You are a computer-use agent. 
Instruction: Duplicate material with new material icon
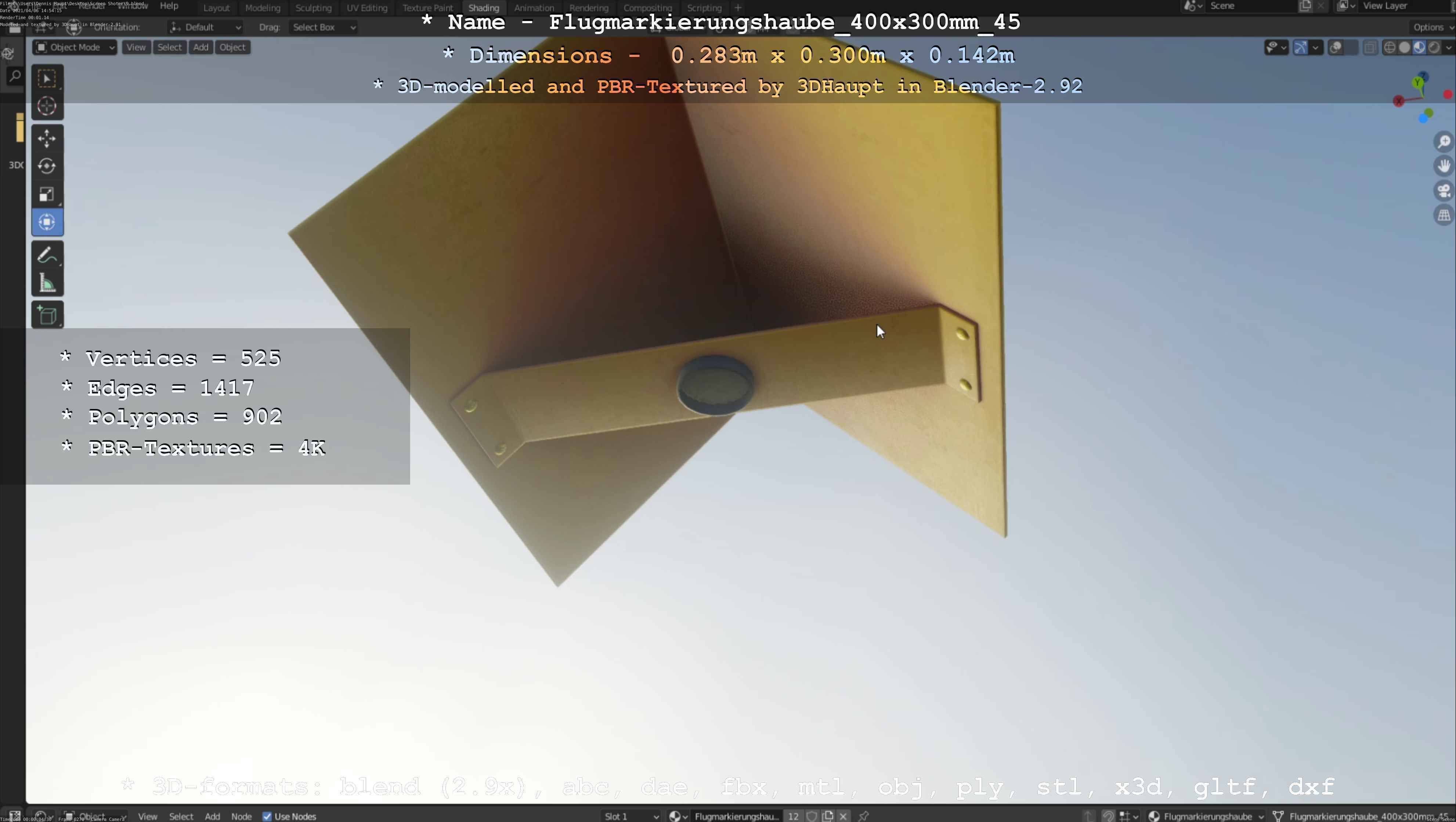[828, 816]
